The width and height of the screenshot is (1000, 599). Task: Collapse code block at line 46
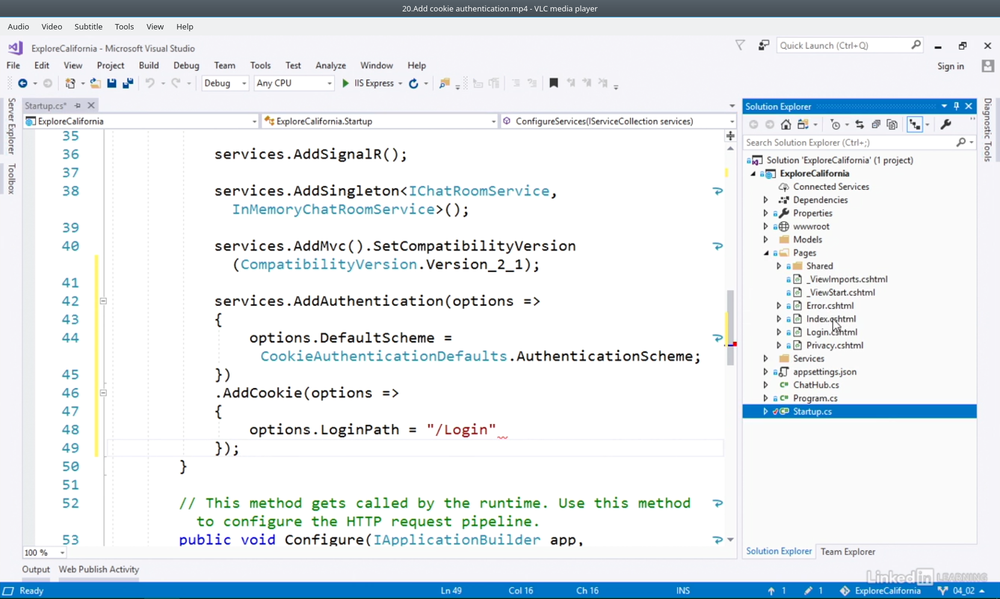[x=103, y=393]
